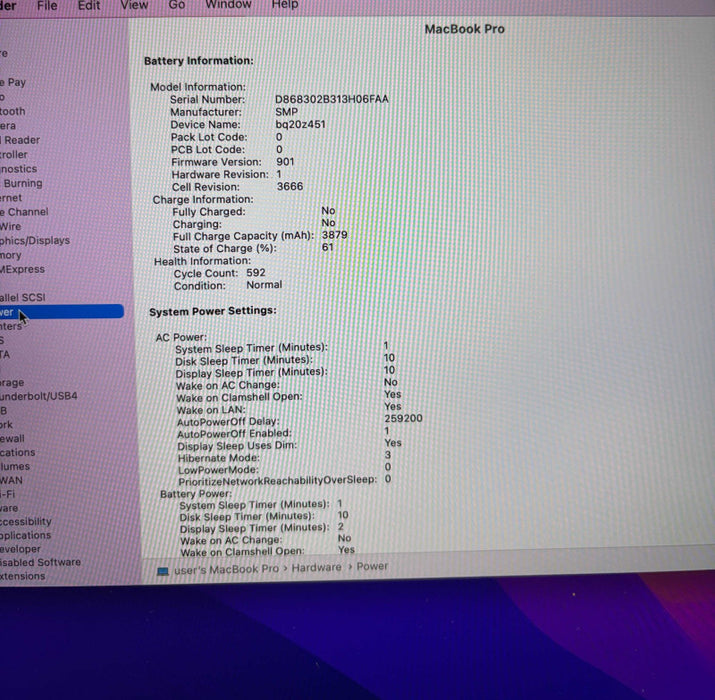Select the Thunderbolt/USB4 sidebar item
The width and height of the screenshot is (715, 700).
tap(39, 396)
